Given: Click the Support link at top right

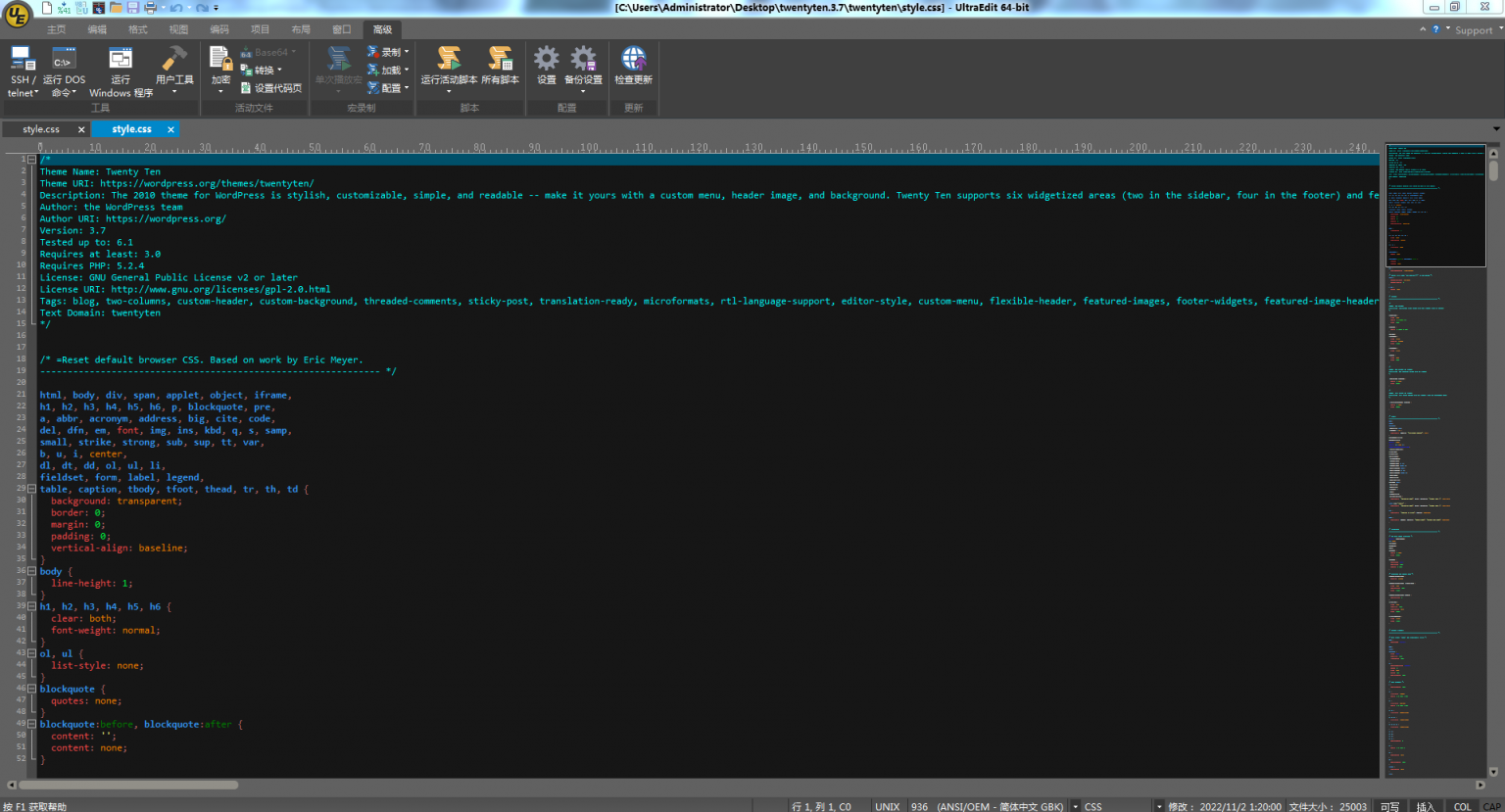Looking at the screenshot, I should 1473,30.
